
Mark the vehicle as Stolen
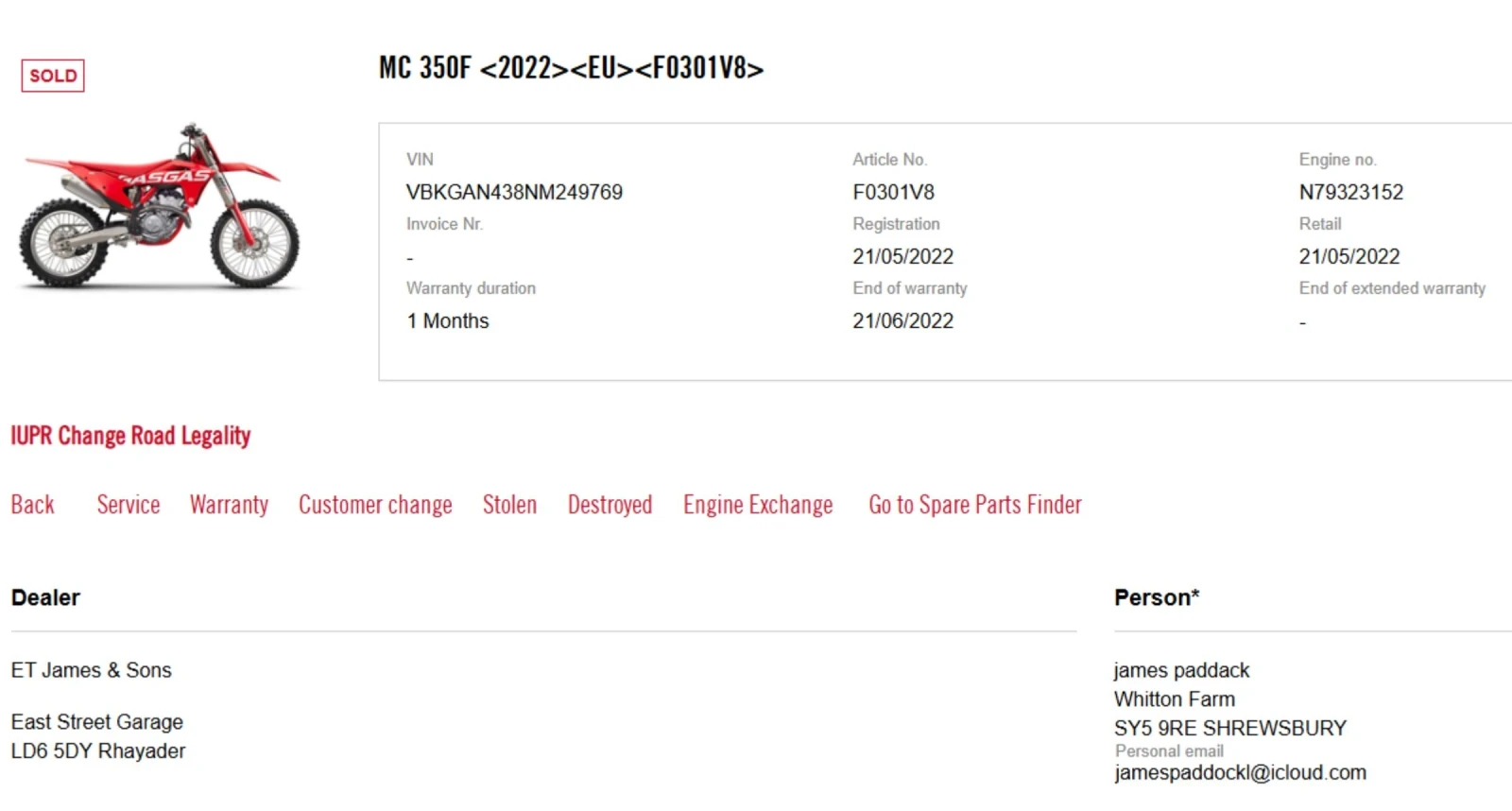click(509, 505)
